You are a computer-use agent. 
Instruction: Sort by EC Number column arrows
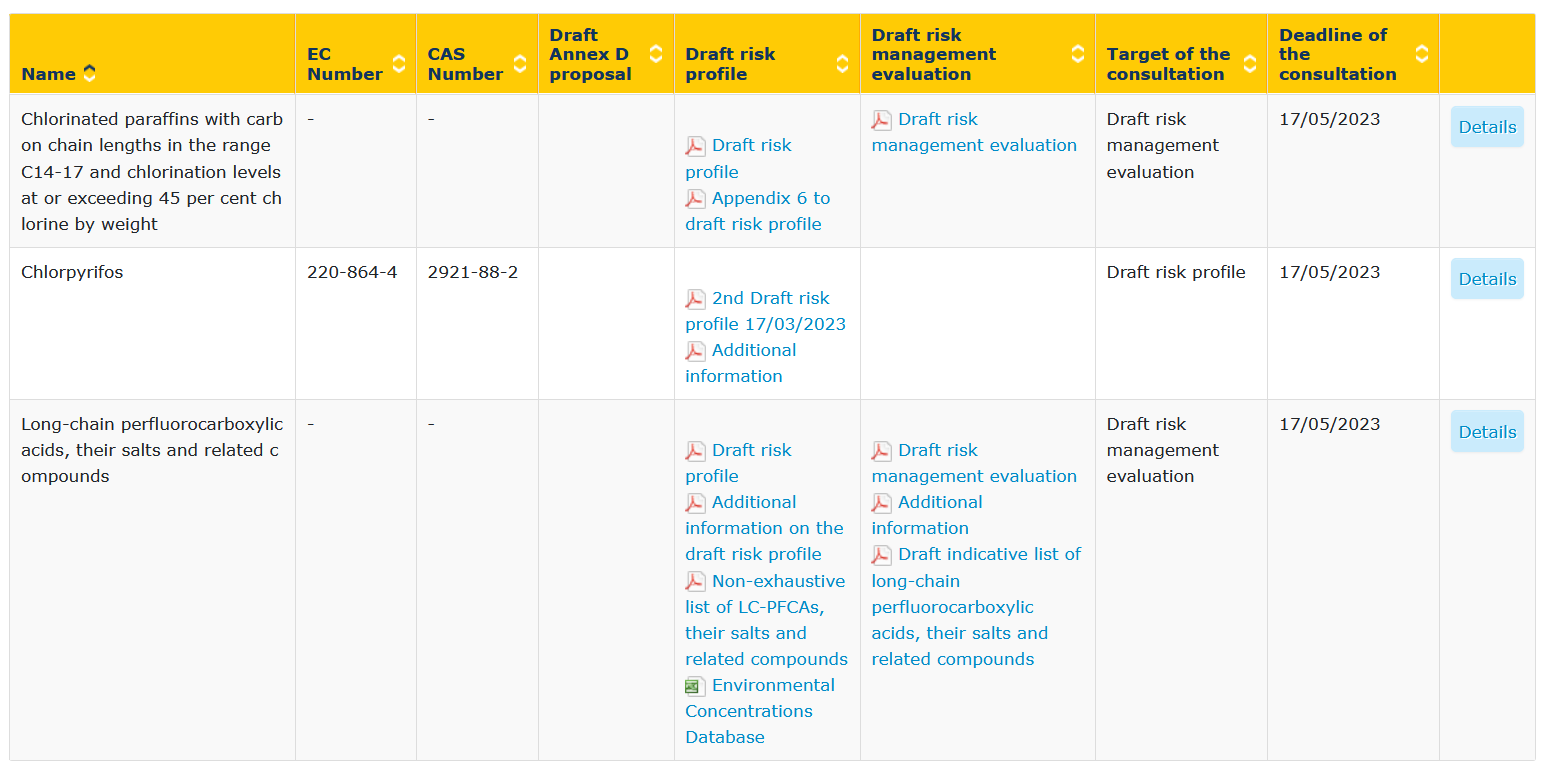click(x=399, y=64)
